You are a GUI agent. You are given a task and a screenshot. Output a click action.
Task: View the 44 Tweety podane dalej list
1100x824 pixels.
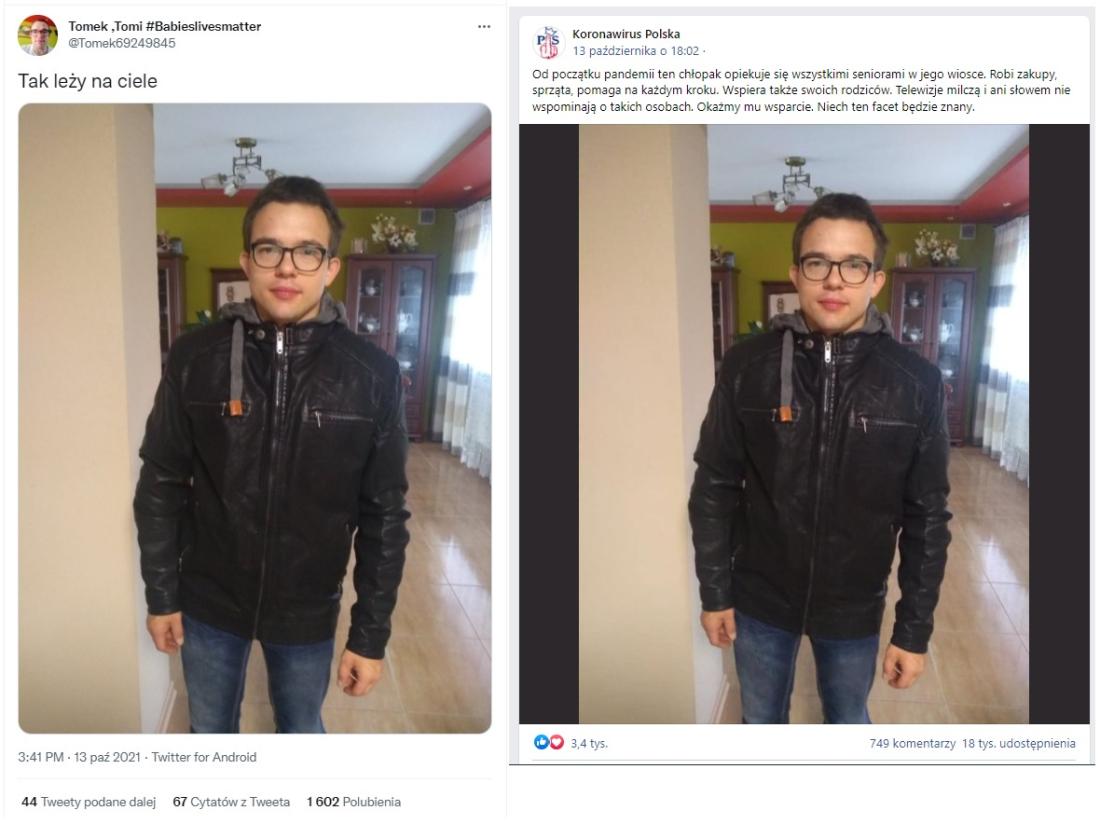pos(88,802)
